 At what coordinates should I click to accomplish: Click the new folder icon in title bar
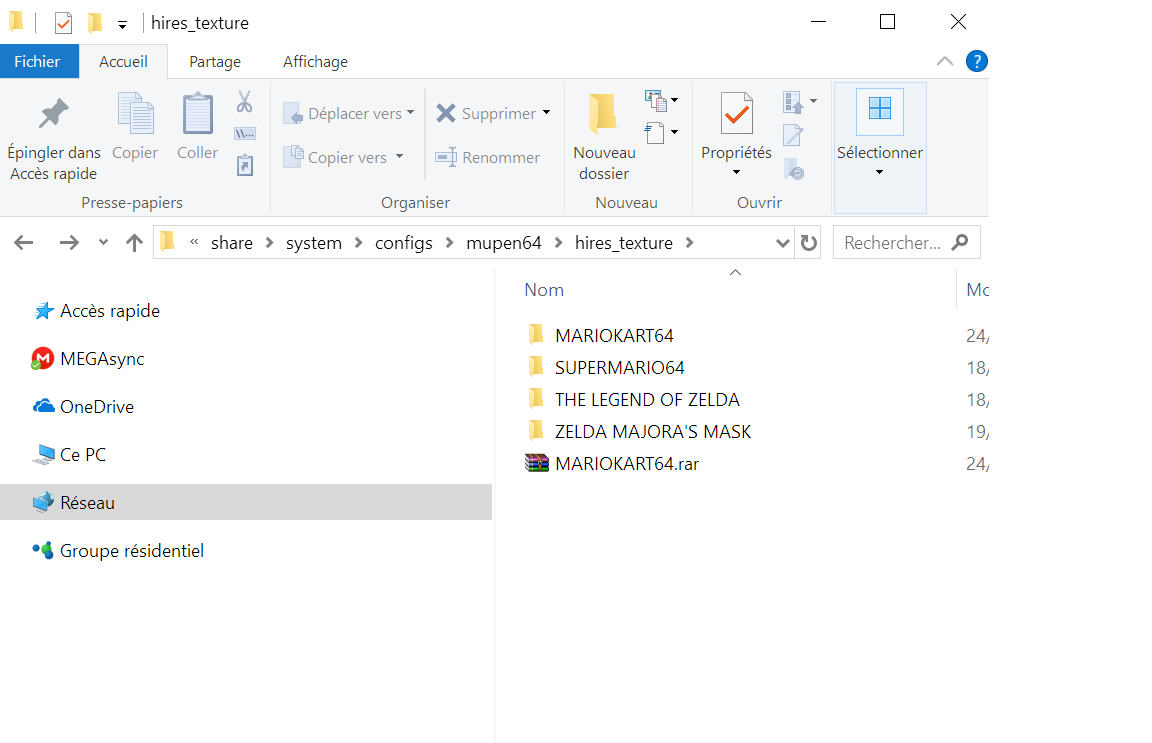95,23
